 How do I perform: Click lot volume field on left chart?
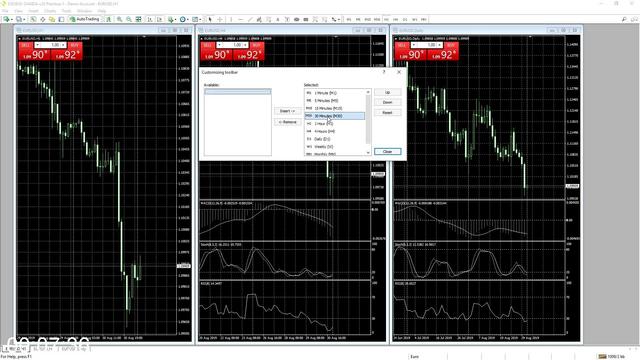[50, 45]
